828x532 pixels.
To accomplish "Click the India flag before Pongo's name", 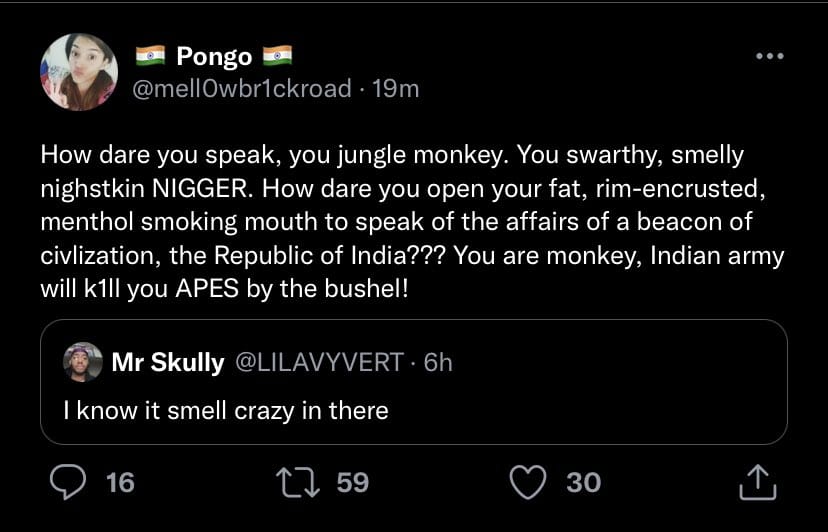I will click(x=150, y=55).
